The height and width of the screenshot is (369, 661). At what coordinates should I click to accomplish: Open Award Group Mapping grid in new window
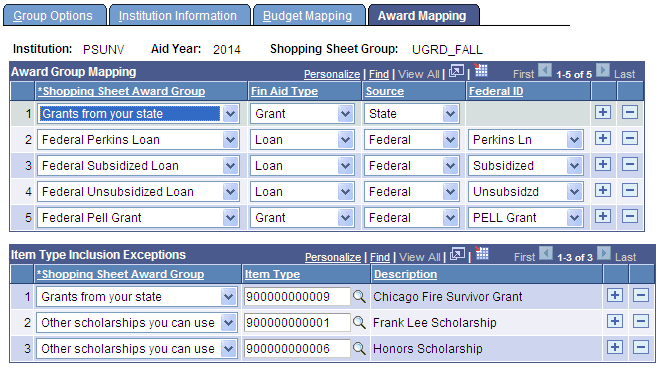tap(457, 71)
